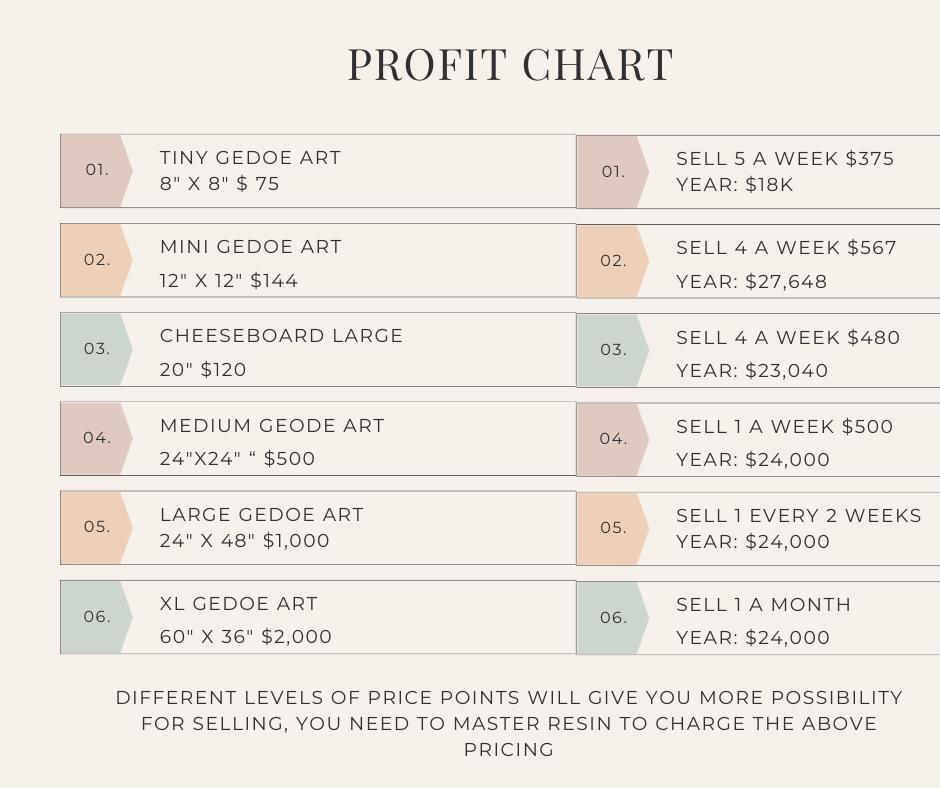Select the Tiny Gedoe Art 8" x 8" $75 row
Screen dimensions: 940x788
[x=318, y=171]
